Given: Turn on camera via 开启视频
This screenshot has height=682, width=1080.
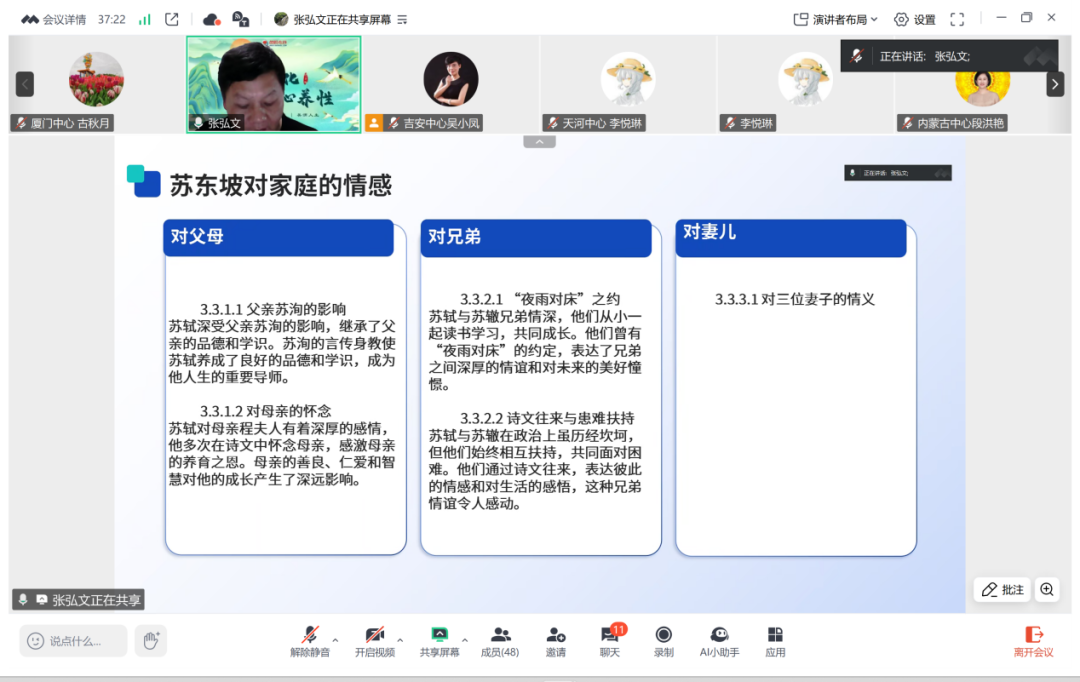Looking at the screenshot, I should tap(375, 640).
